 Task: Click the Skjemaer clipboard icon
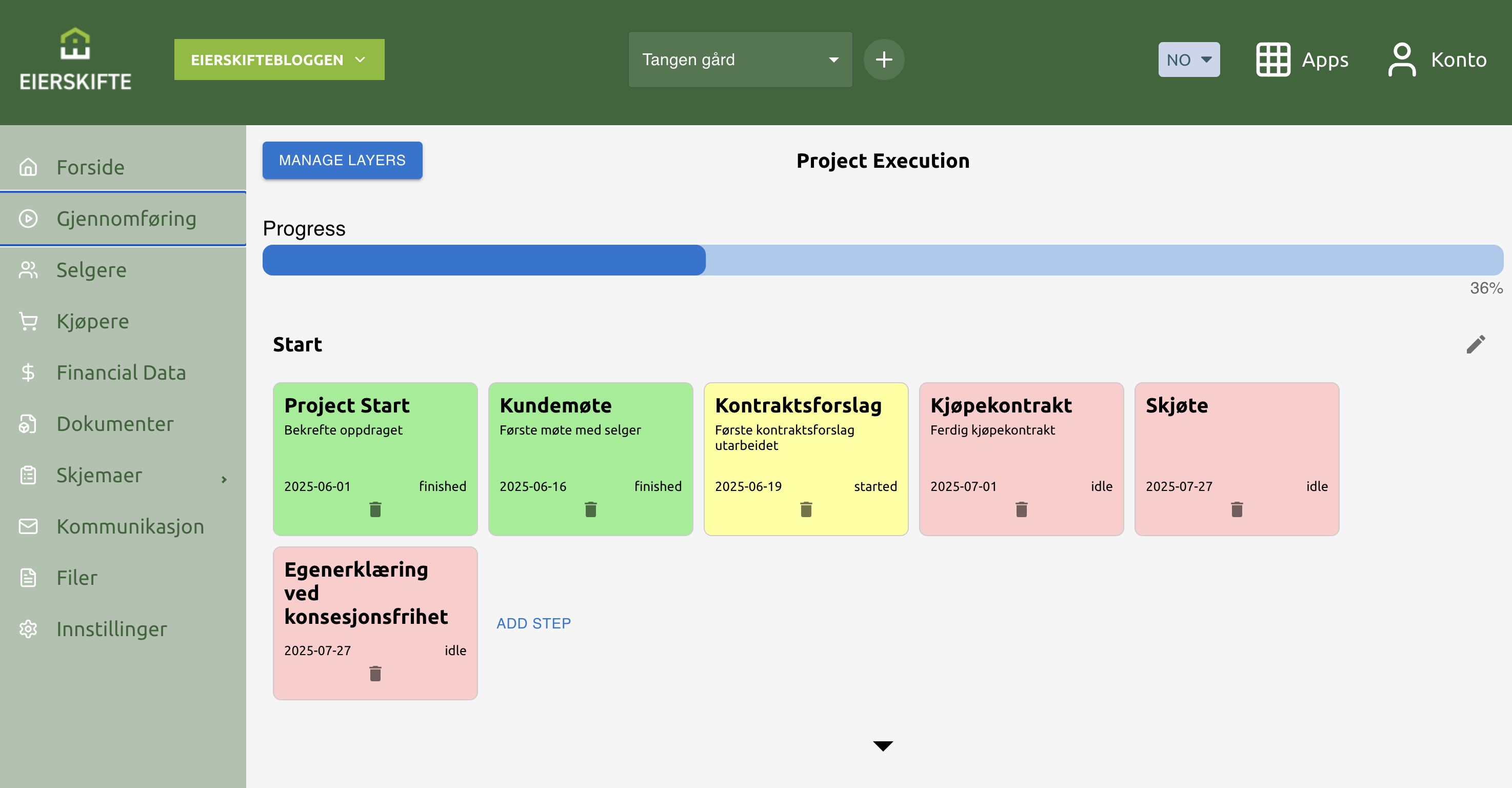[28, 475]
